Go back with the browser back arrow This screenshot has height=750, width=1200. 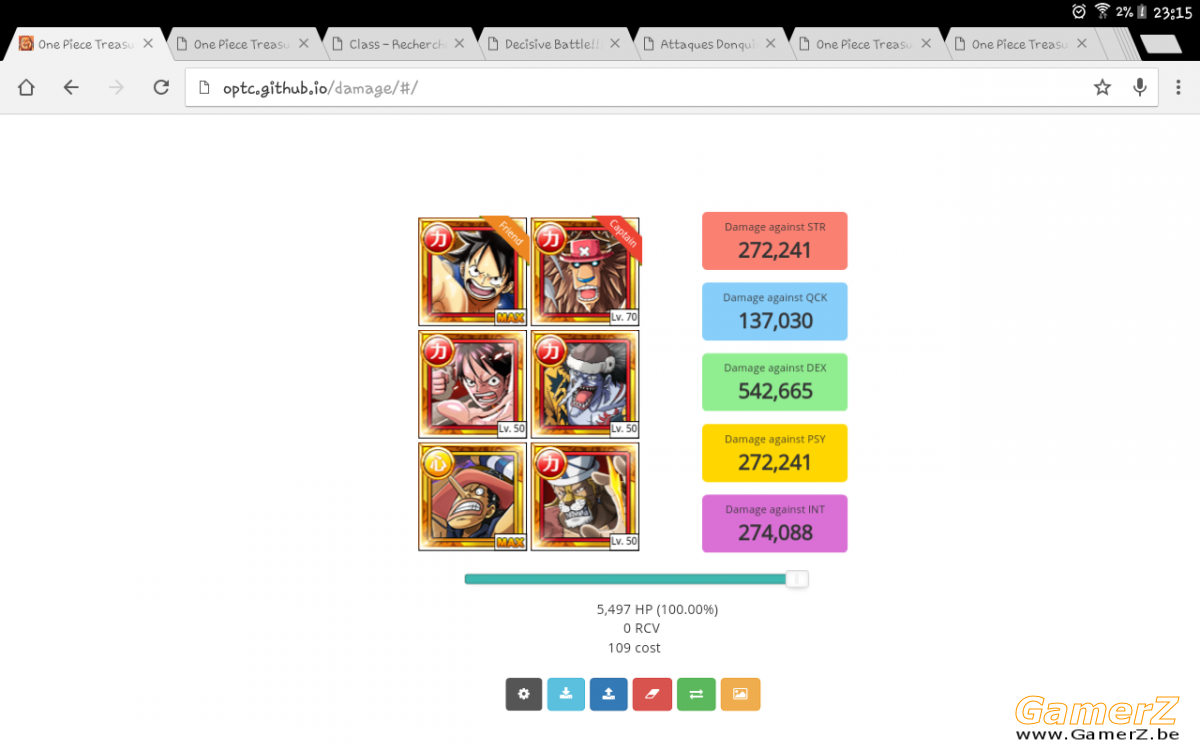[x=71, y=88]
